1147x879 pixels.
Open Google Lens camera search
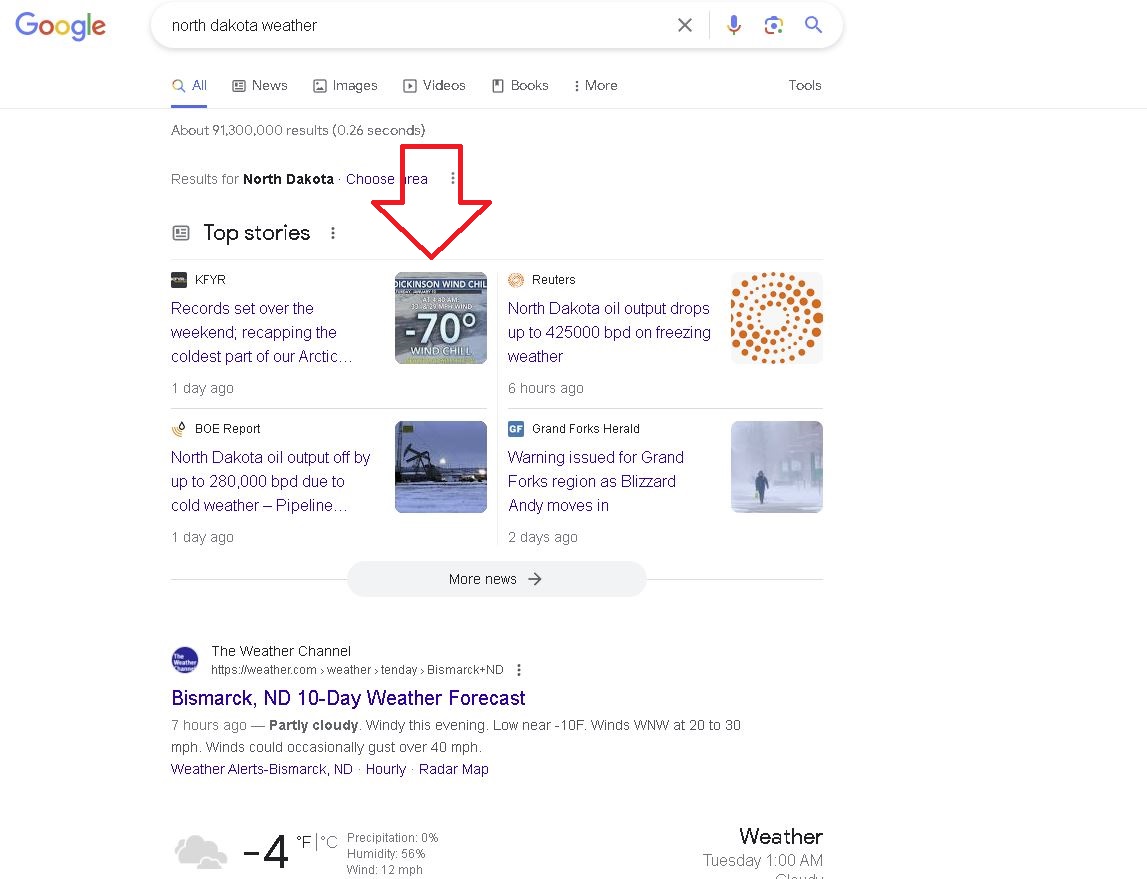pos(773,26)
